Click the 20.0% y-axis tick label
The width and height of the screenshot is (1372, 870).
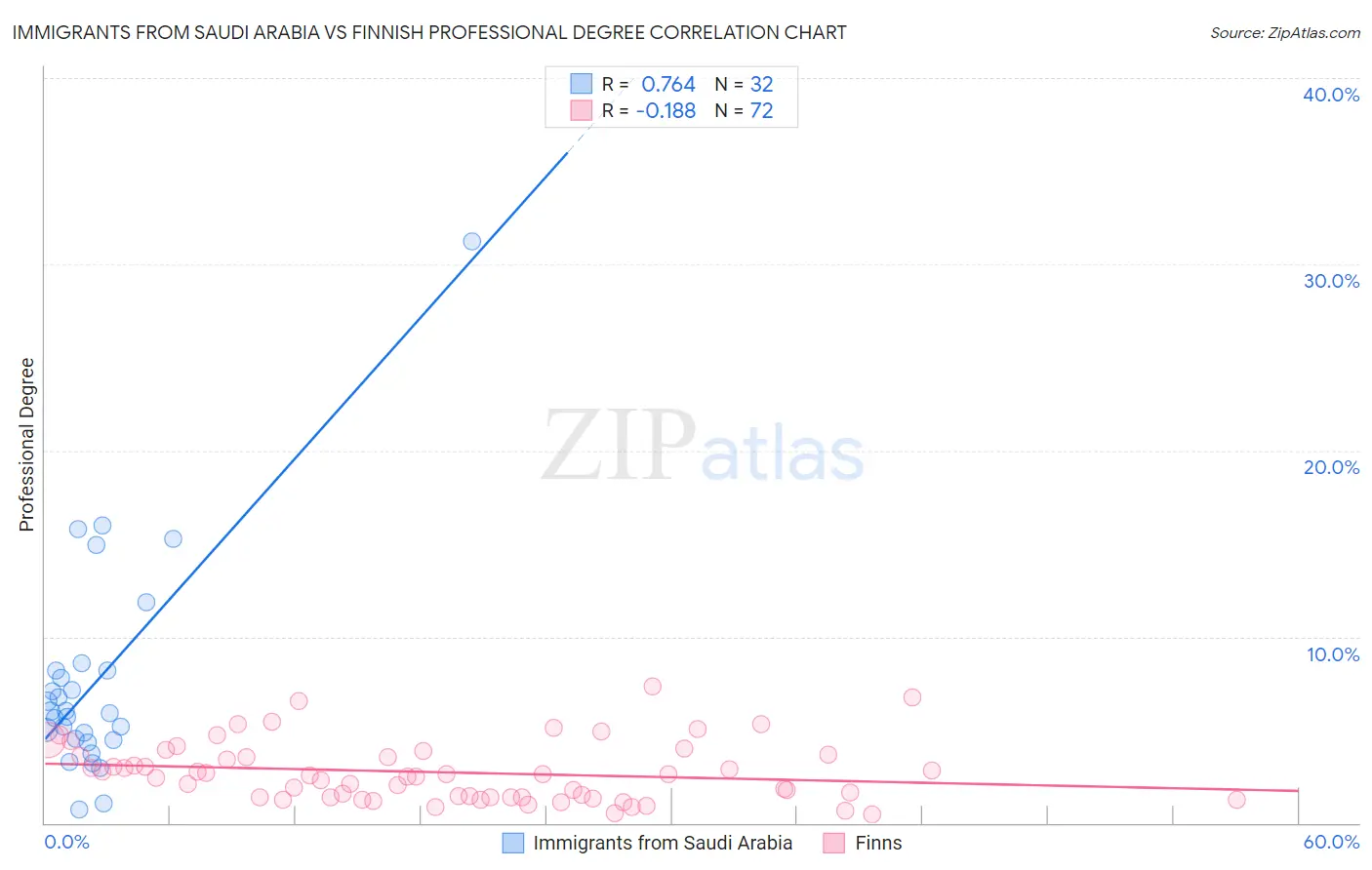pos(1331,467)
